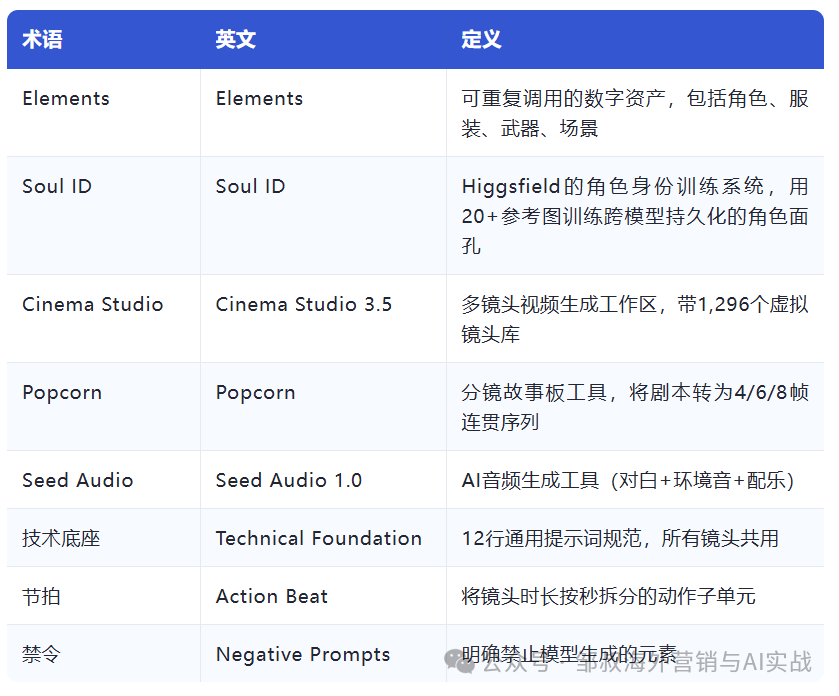Click the 分镜故事板工具 definition
The image size is (839, 696).
click(x=635, y=407)
